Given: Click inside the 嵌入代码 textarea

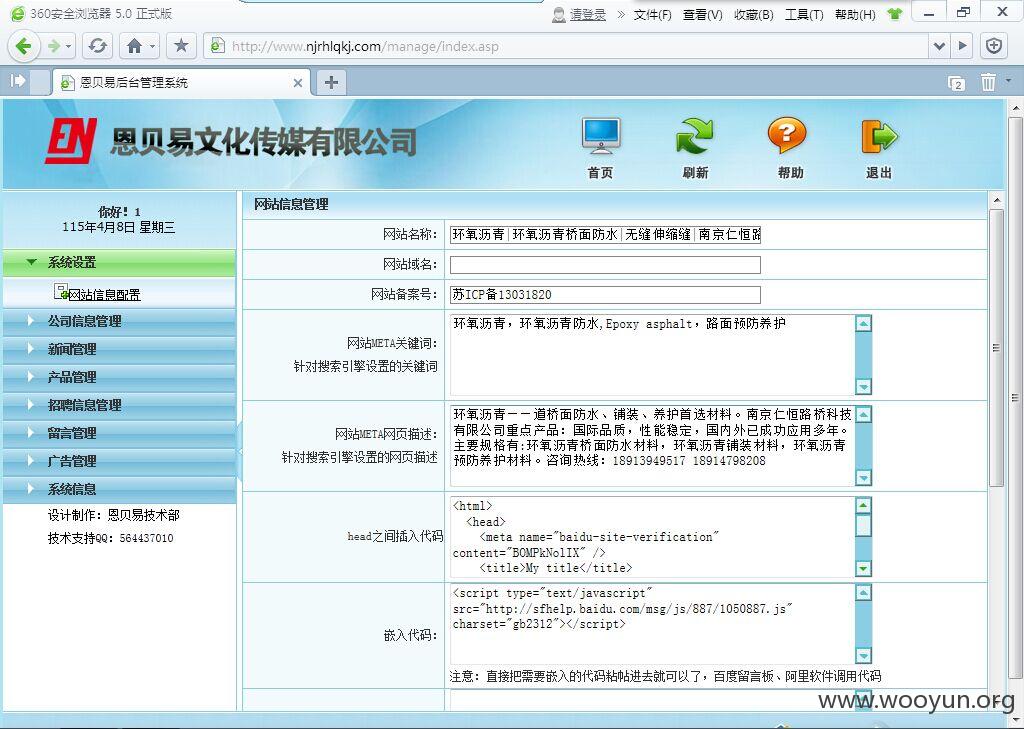Looking at the screenshot, I should [652, 624].
